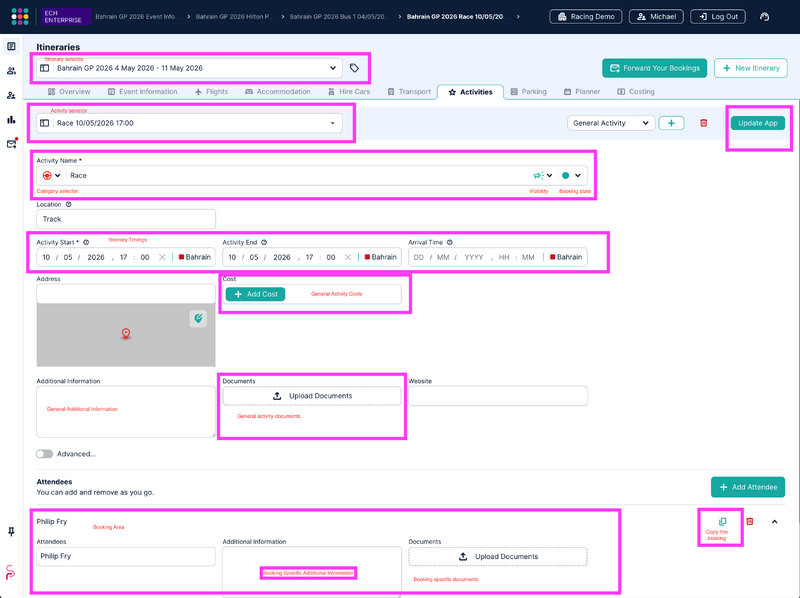Click the breadcrumb right-arrow at the end
This screenshot has height=598, width=800.
pyautogui.click(x=518, y=16)
